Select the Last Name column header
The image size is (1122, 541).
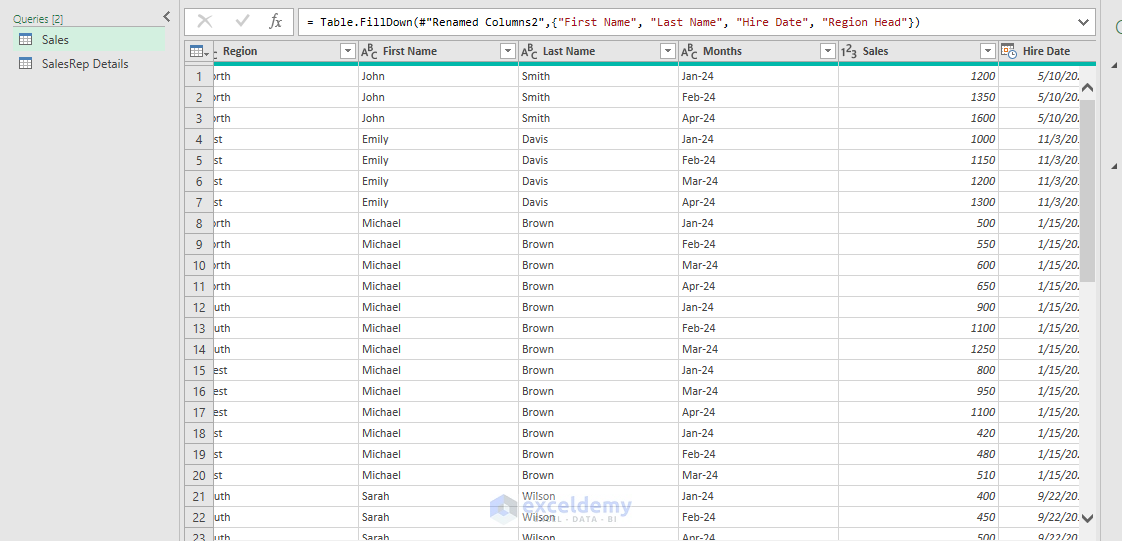(x=598, y=52)
